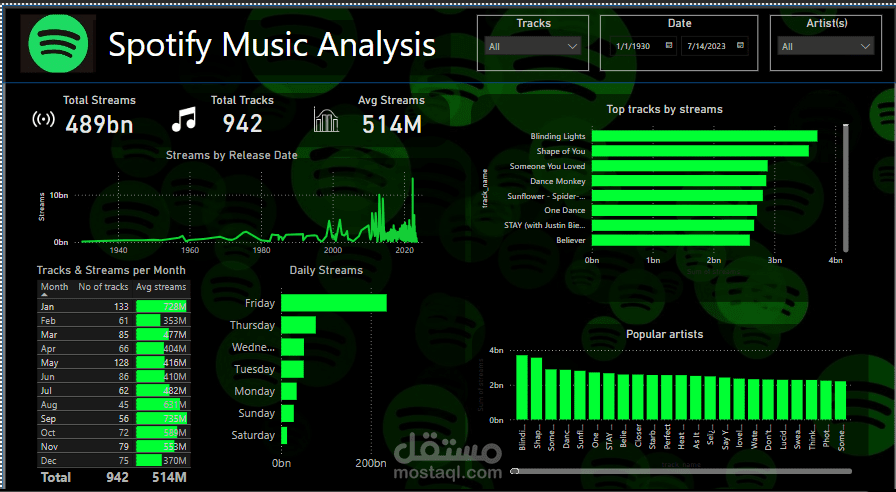
Task: Sort table by Avg streams header
Action: point(161,287)
